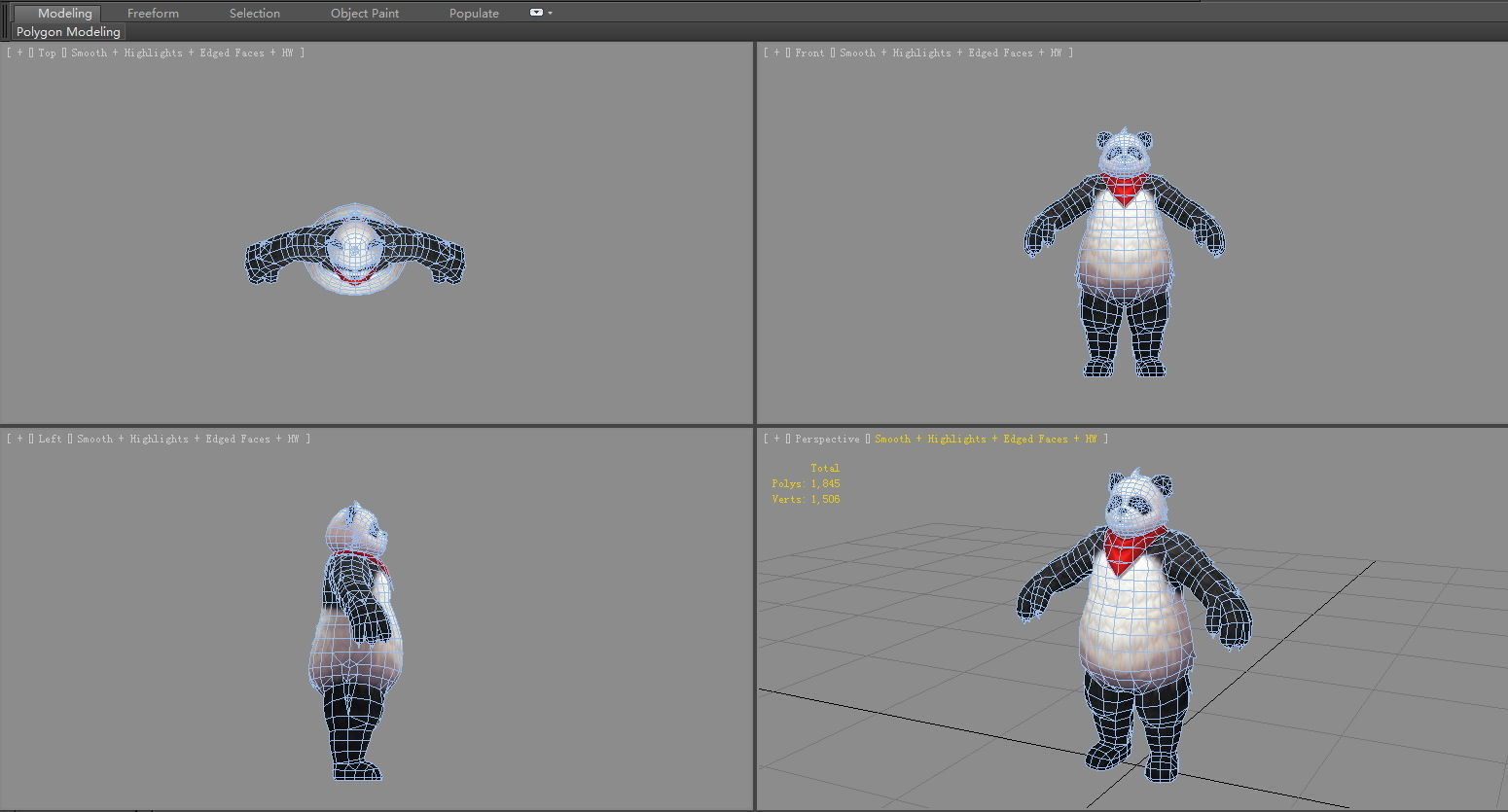Open the Top viewport shading label menu

(x=182, y=53)
